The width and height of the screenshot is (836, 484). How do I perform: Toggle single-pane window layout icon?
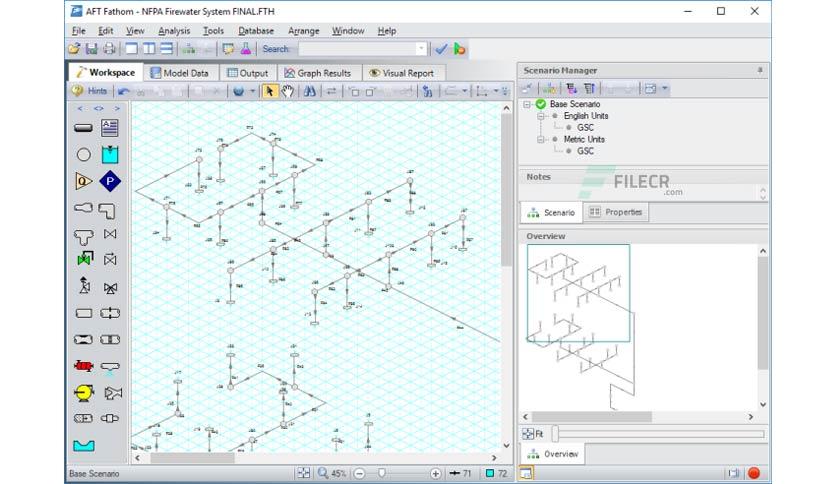[131, 49]
